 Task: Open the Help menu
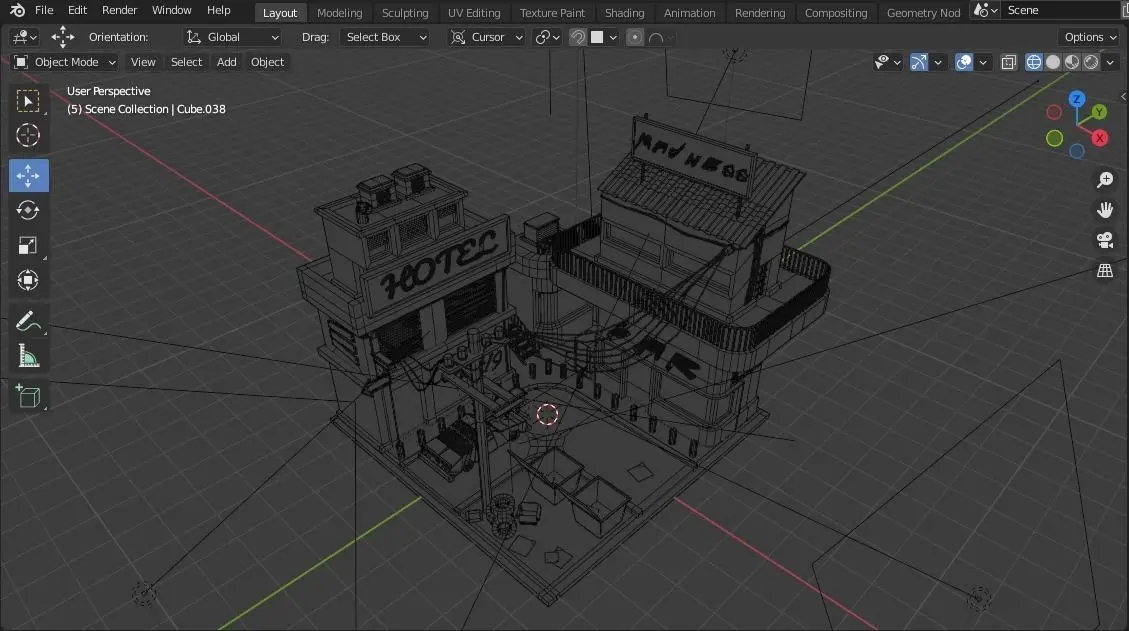(x=219, y=10)
